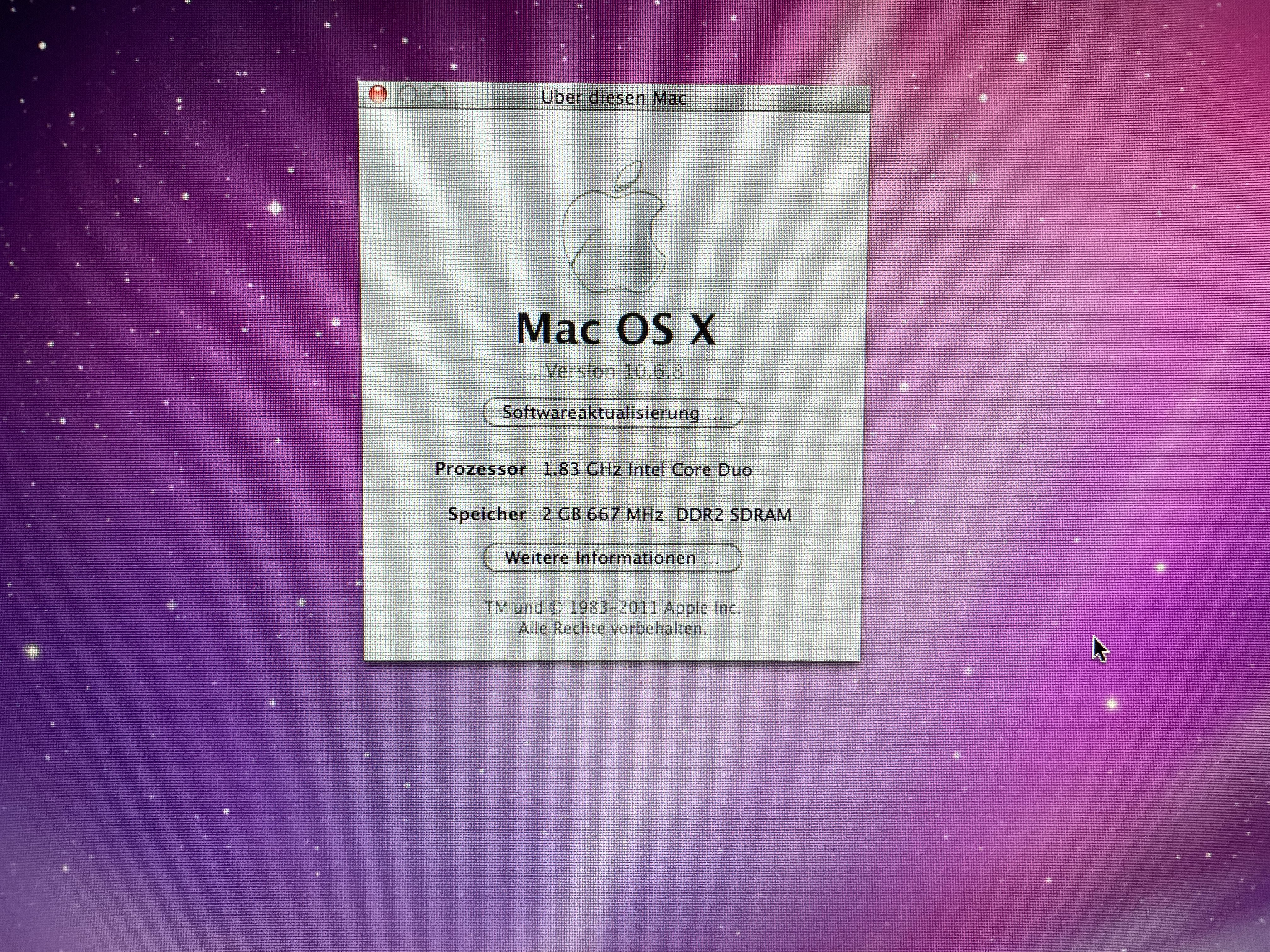
Task: Click the desktop wallpaper below the window
Action: pyautogui.click(x=612, y=803)
